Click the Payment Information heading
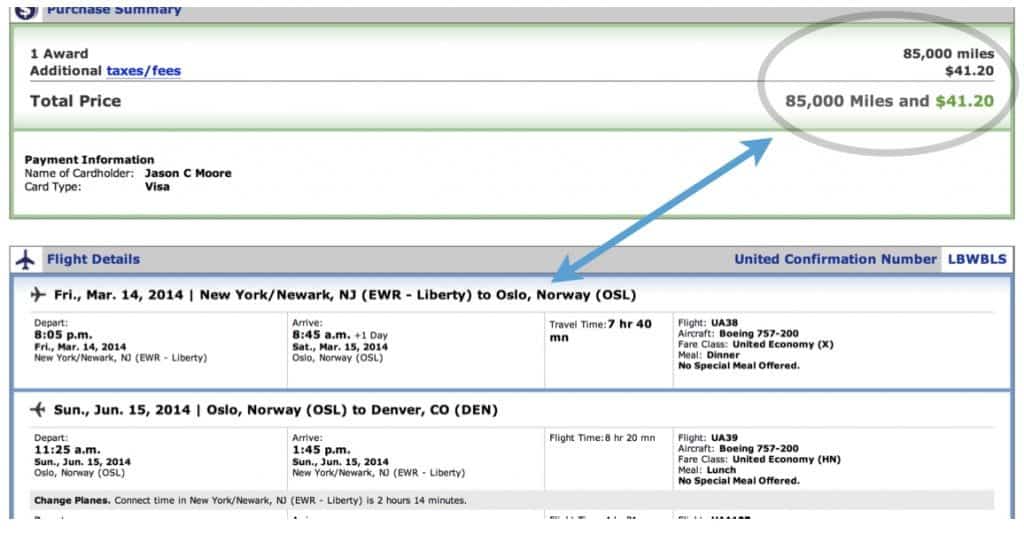 (x=89, y=160)
